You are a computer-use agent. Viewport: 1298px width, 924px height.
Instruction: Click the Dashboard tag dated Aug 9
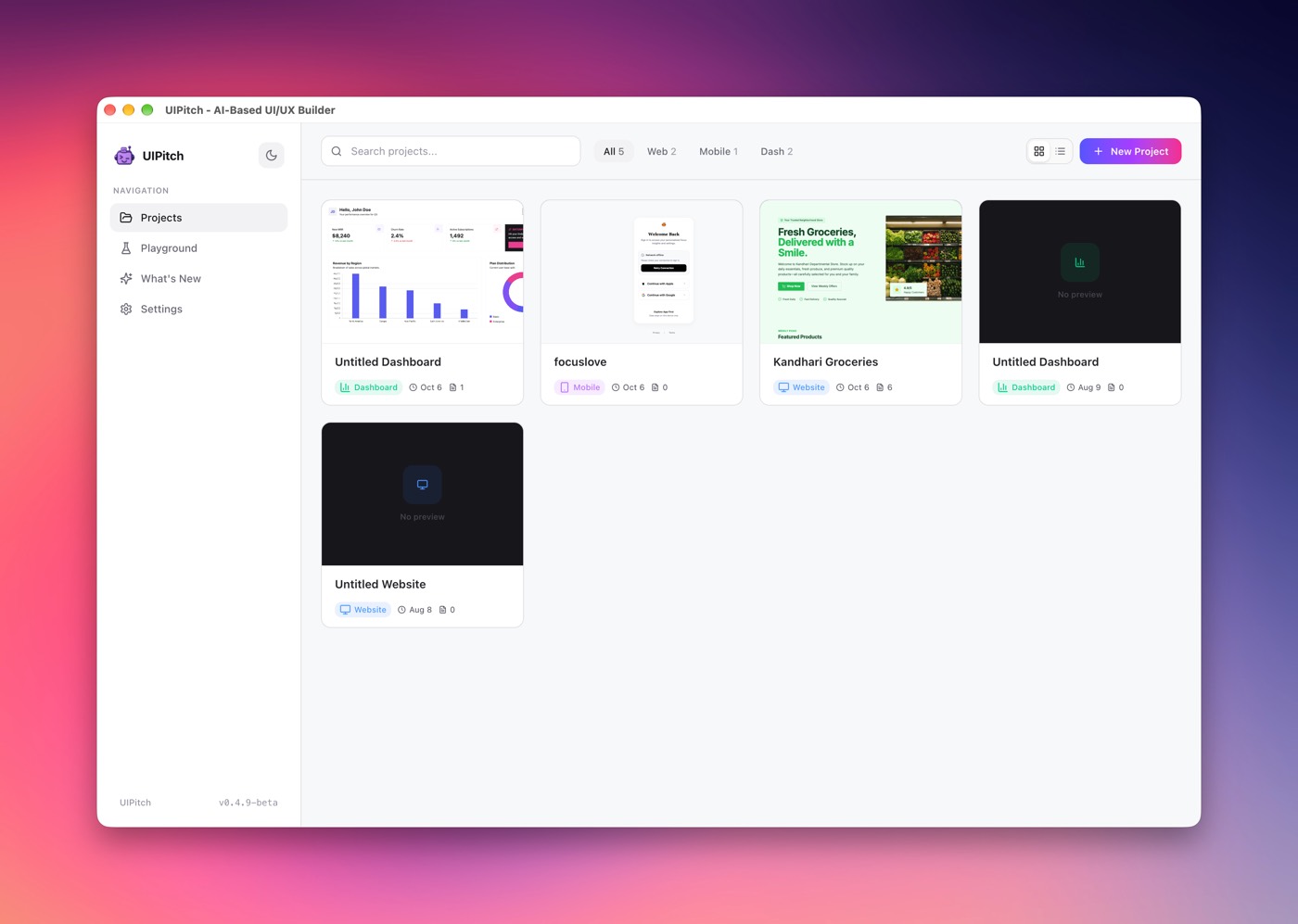[x=1026, y=387]
